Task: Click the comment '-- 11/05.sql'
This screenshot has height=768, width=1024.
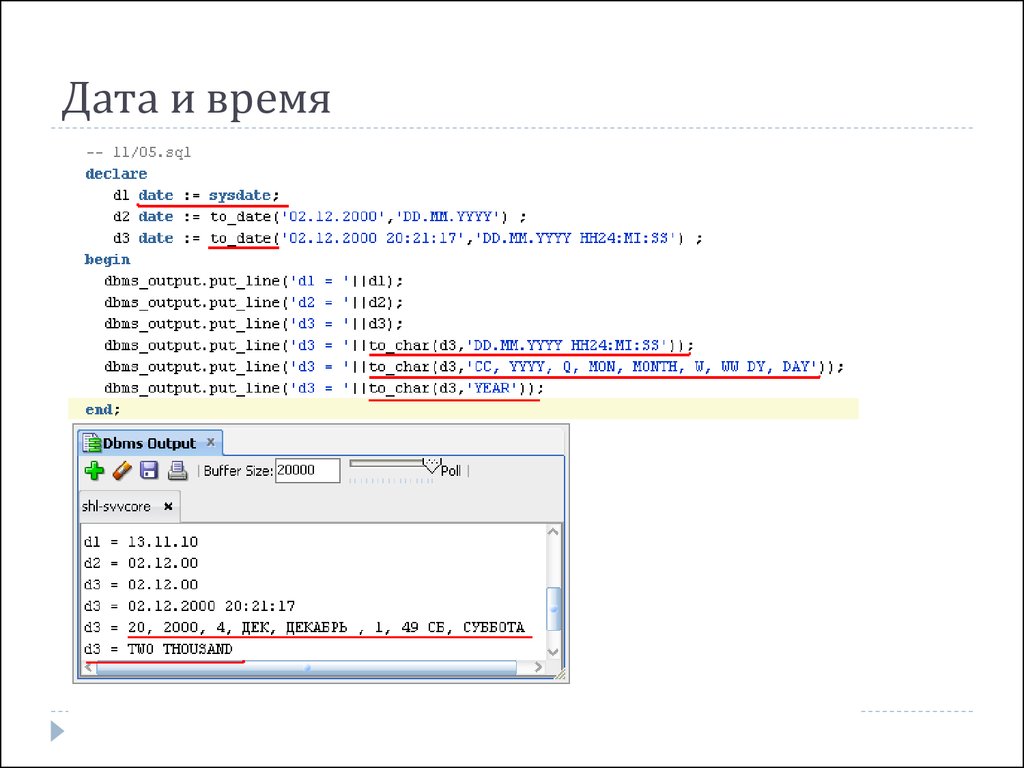Action: 138,152
